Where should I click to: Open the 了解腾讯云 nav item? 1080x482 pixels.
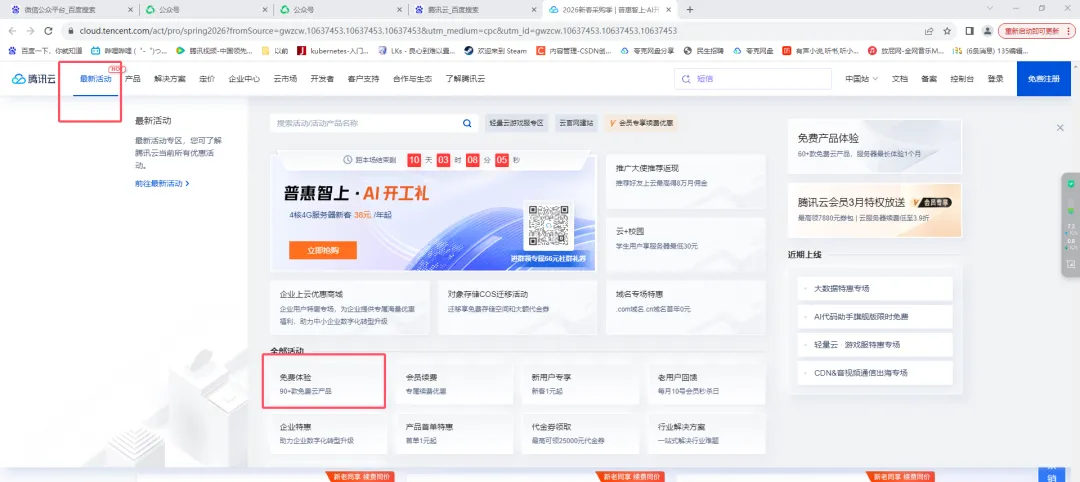[465, 79]
